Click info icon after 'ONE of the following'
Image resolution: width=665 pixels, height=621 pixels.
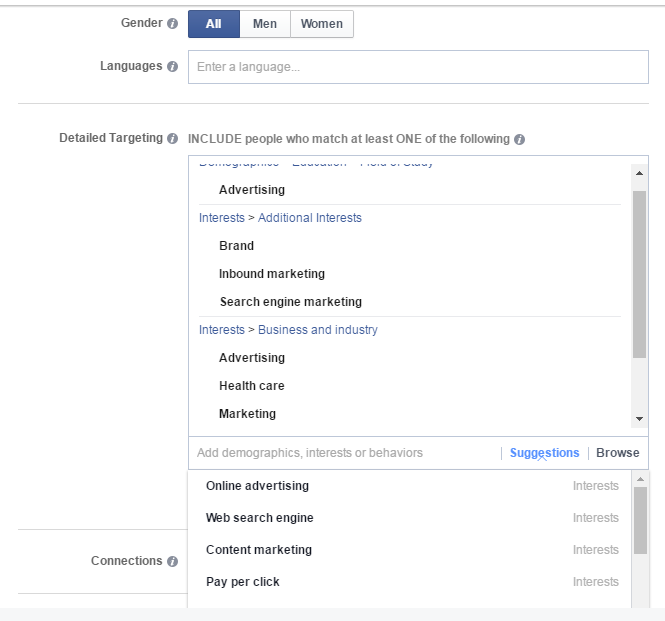pyautogui.click(x=520, y=140)
